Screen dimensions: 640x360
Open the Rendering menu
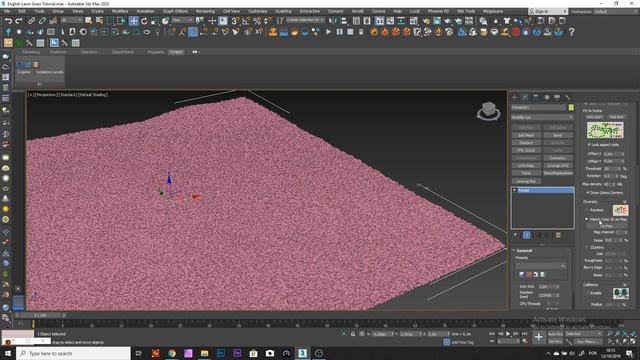(x=205, y=11)
